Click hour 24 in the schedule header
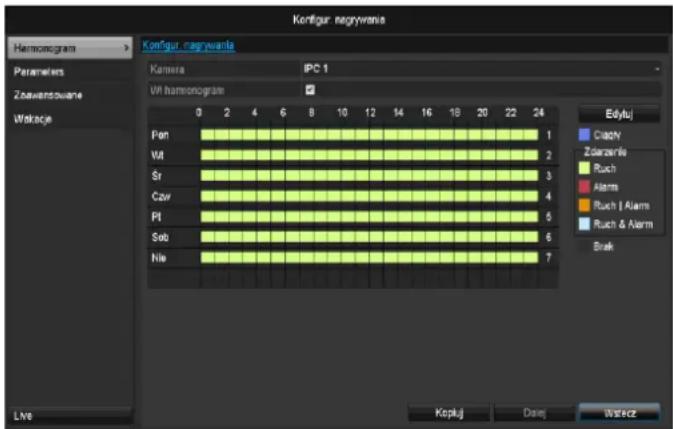The height and width of the screenshot is (429, 673). point(538,112)
